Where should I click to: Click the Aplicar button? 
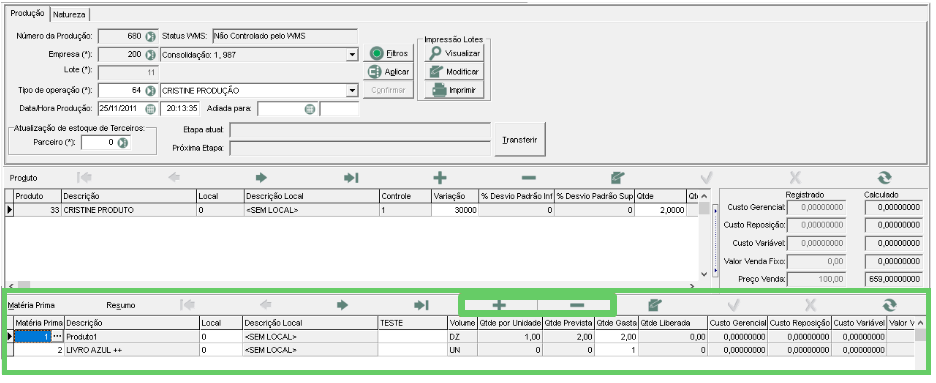389,72
